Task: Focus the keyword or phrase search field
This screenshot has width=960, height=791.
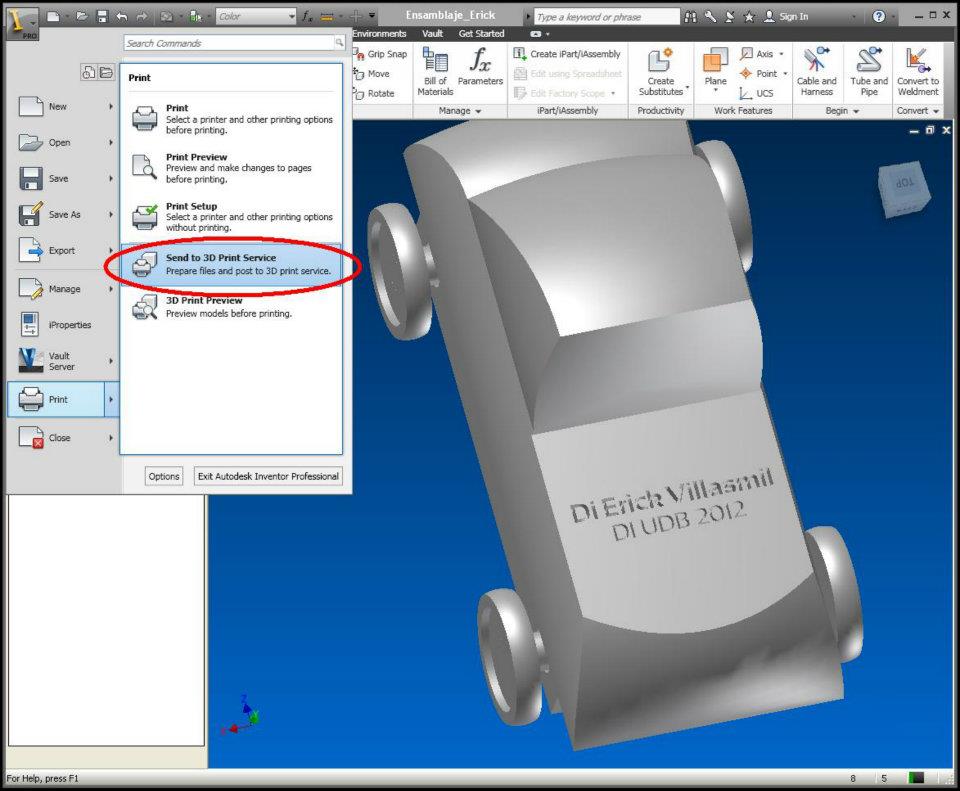Action: [x=607, y=17]
